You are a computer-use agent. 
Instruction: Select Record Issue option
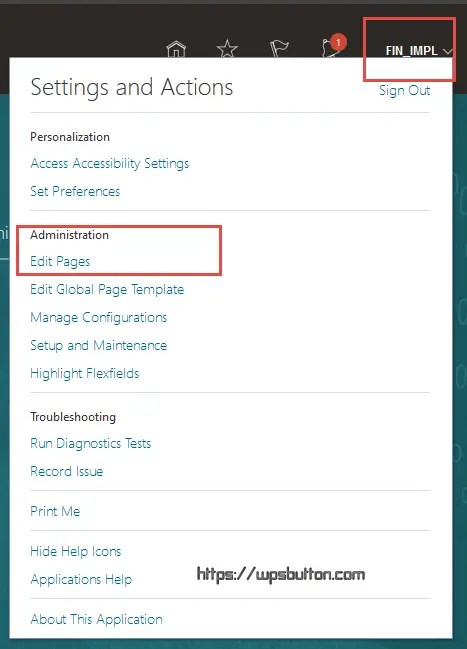(x=67, y=471)
